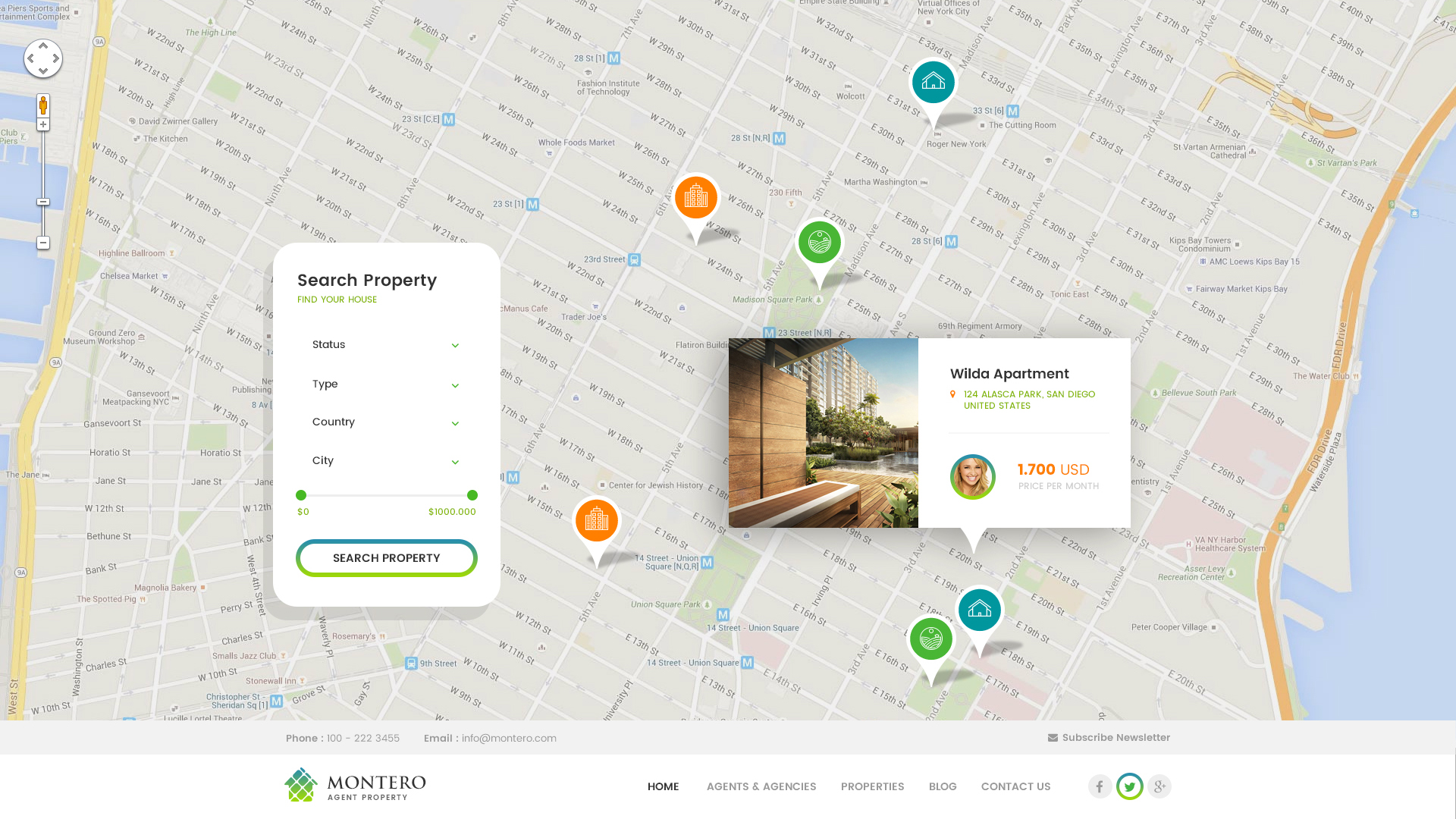Click the teal house marker near Roger New York
Viewport: 1456px width, 819px height.
(x=934, y=82)
